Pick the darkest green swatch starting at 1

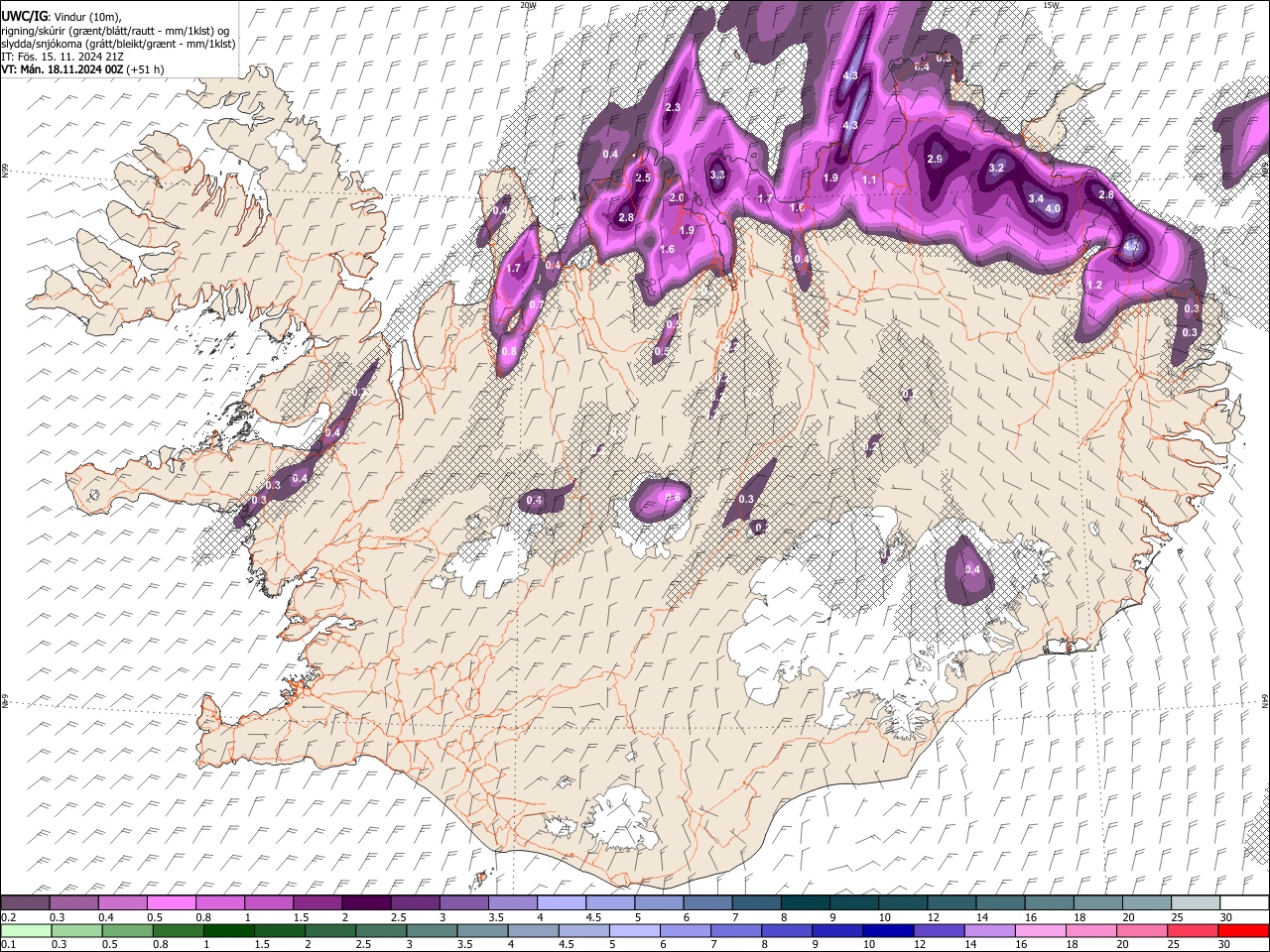pos(227,930)
